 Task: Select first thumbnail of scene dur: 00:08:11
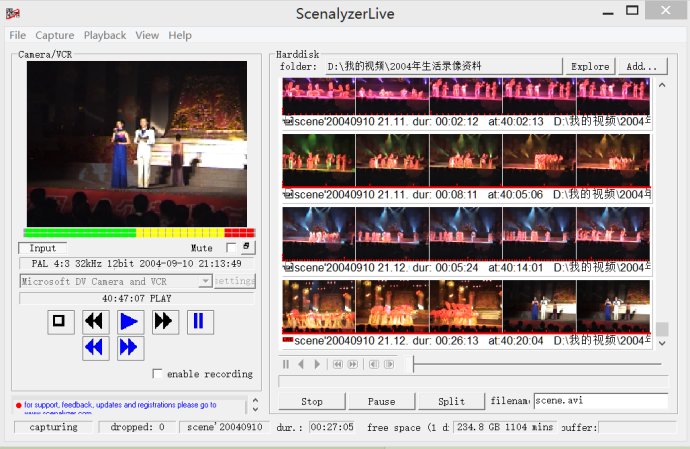click(x=319, y=160)
